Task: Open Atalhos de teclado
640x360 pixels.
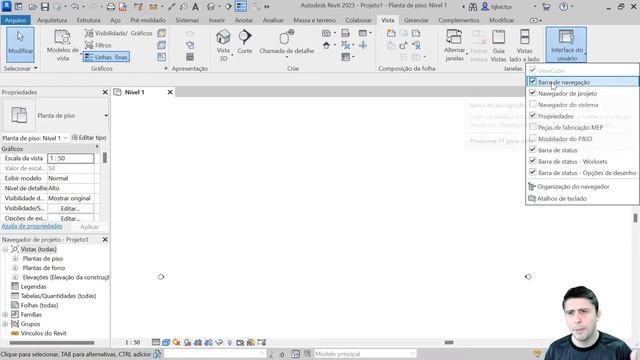Action: (557, 199)
